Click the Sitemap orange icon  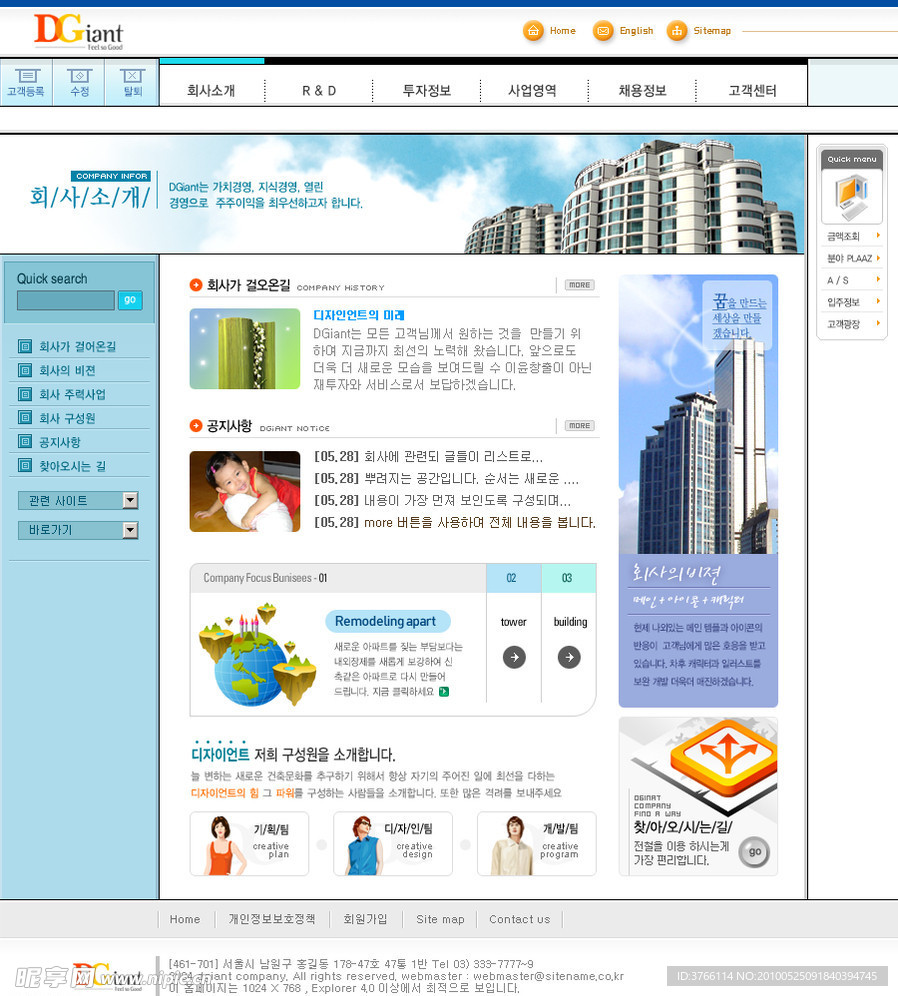677,30
